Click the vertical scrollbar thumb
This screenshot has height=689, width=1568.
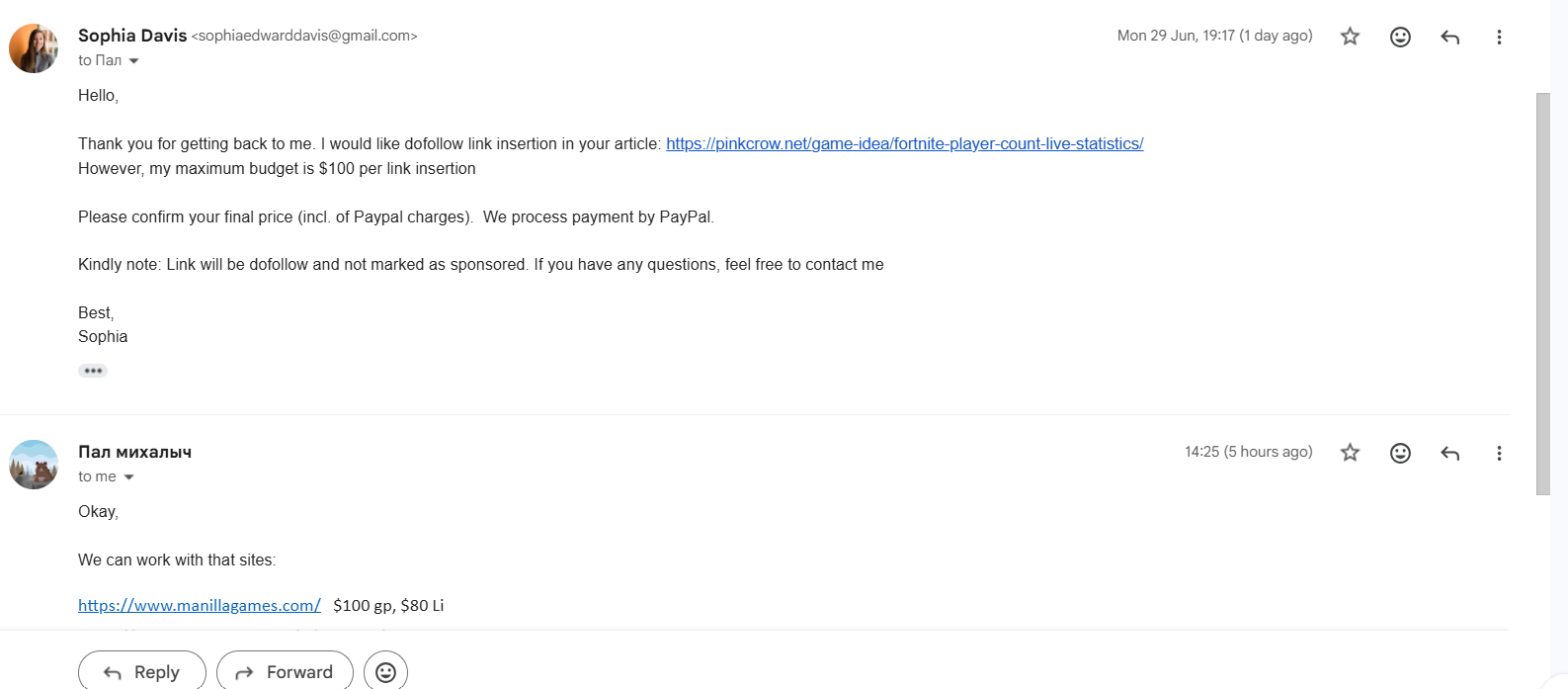(x=1543, y=294)
